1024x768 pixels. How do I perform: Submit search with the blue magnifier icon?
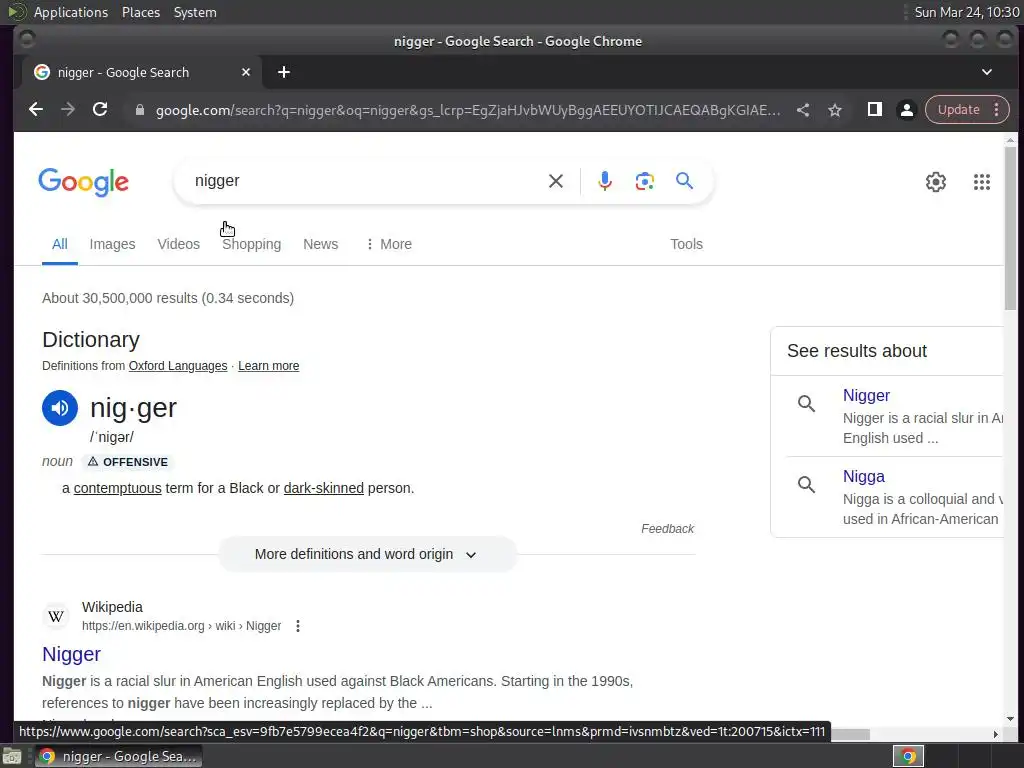tap(684, 181)
